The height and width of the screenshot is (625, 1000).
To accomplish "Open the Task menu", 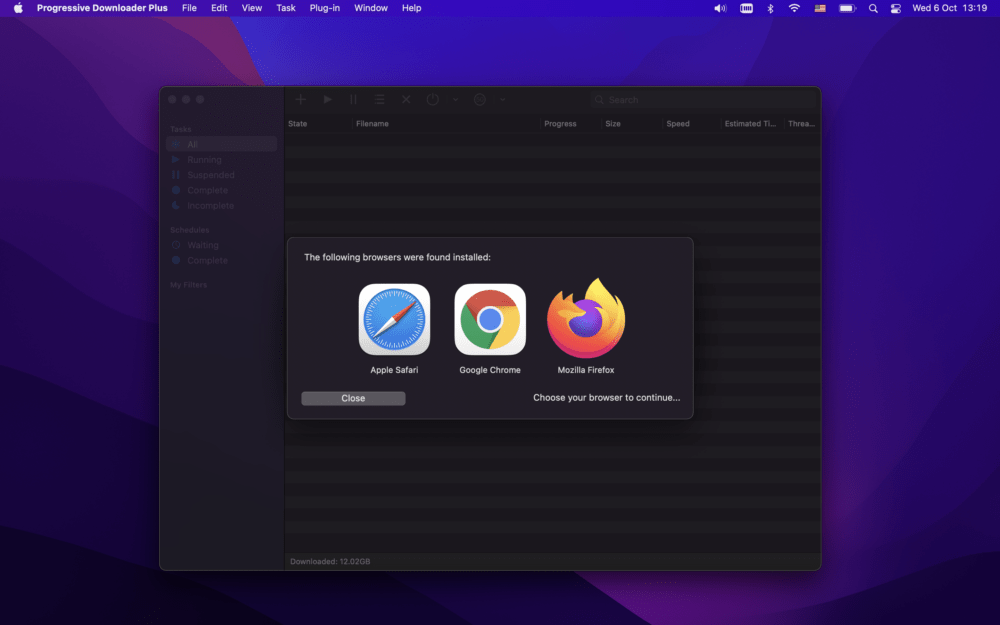I will 286,8.
